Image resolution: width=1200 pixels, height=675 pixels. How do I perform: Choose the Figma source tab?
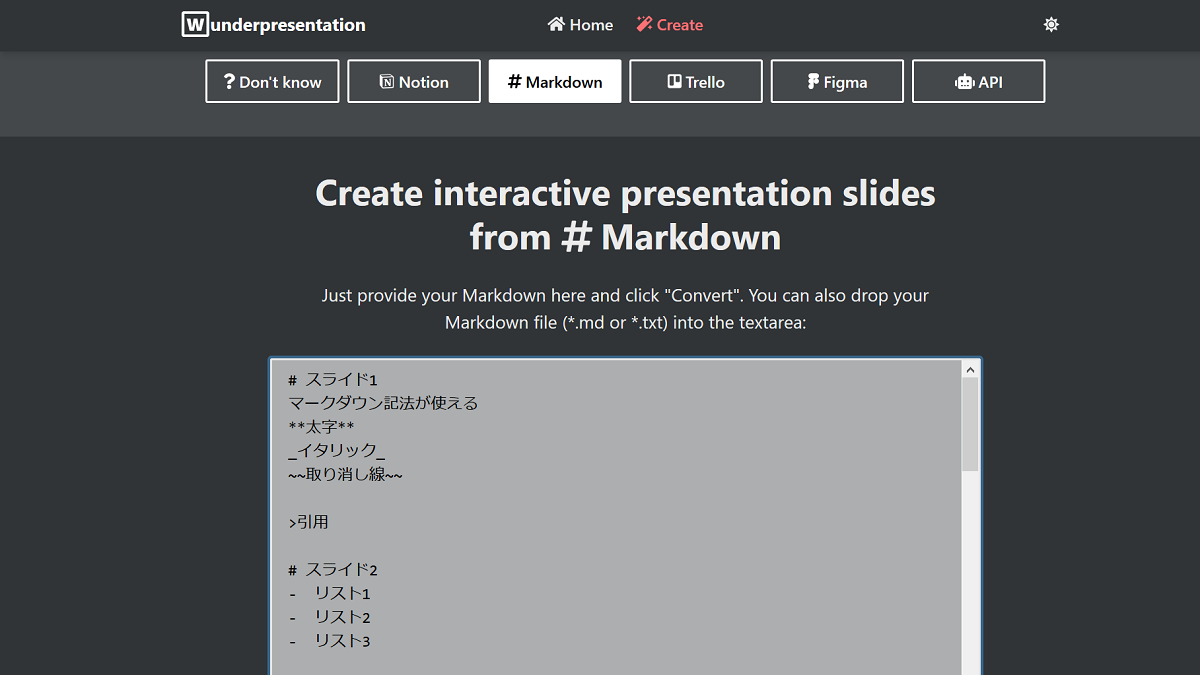point(837,81)
